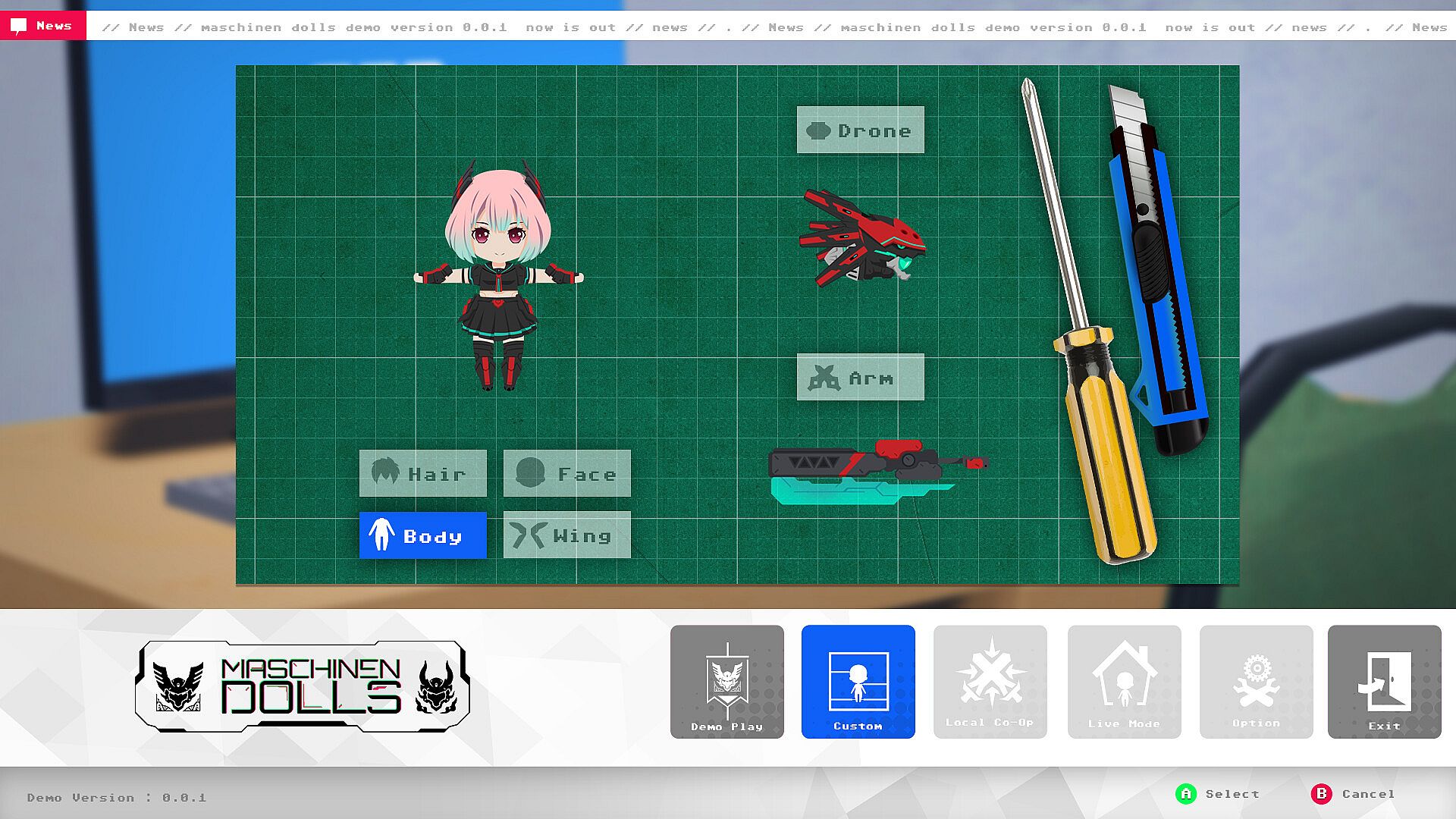
Task: Click the Maschinen Dolls logo
Action: pyautogui.click(x=302, y=686)
